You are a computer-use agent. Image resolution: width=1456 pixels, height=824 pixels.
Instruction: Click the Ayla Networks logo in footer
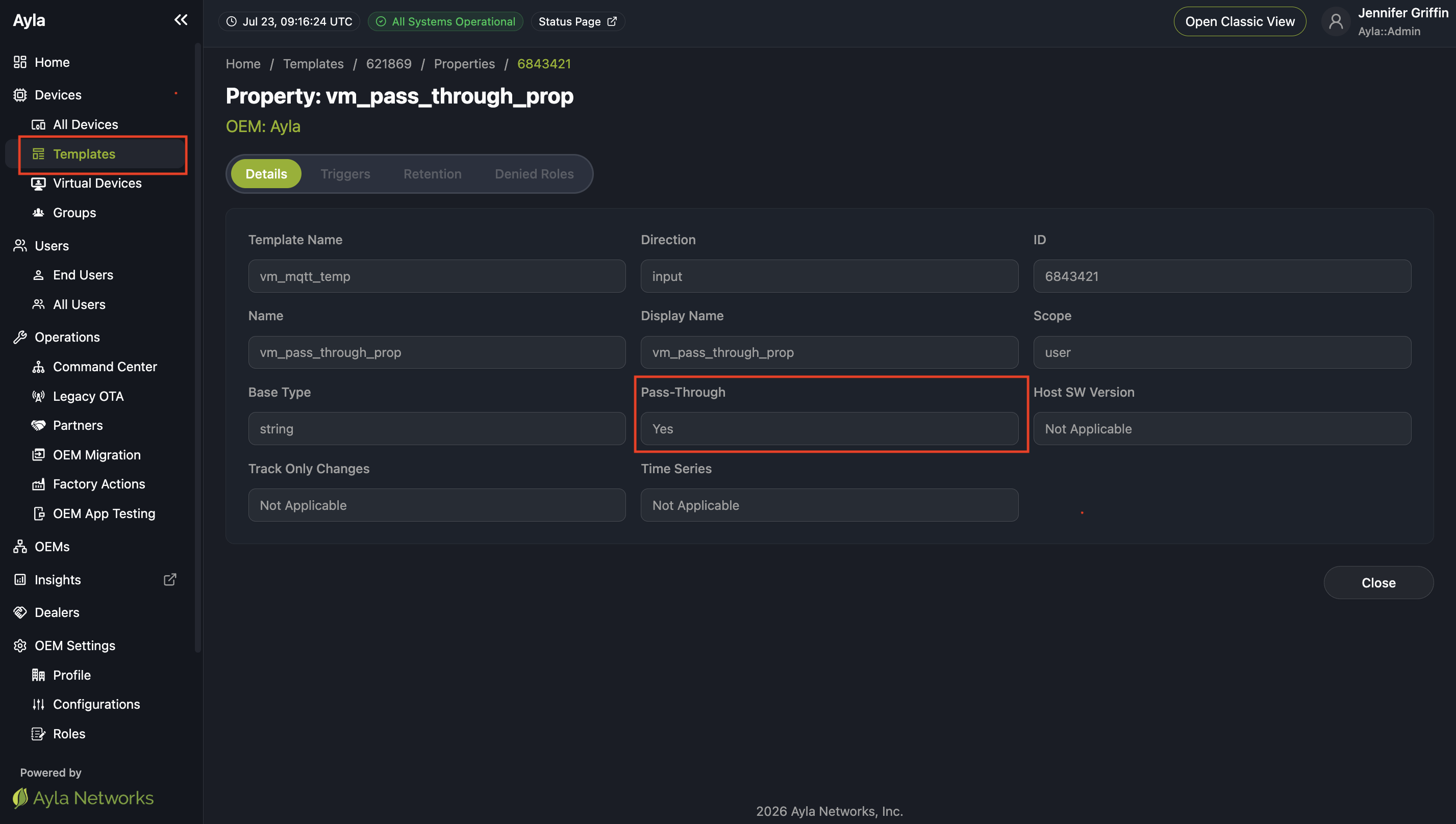[x=83, y=798]
